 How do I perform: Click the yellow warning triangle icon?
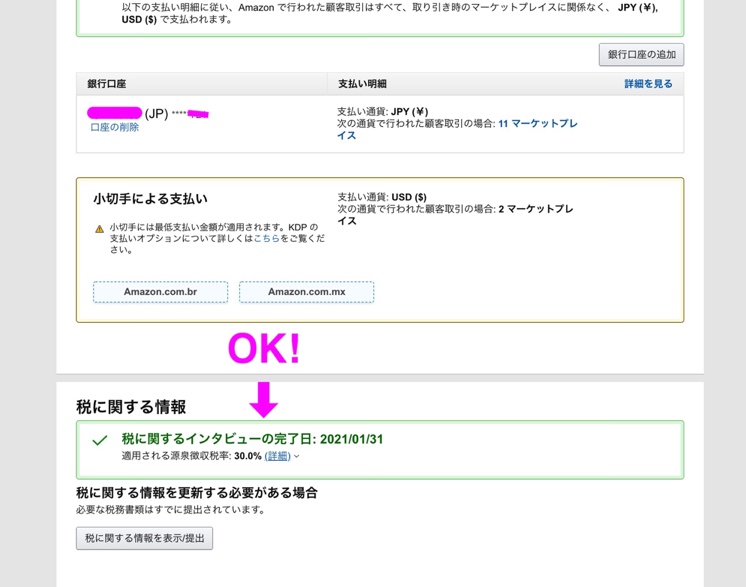click(x=99, y=229)
